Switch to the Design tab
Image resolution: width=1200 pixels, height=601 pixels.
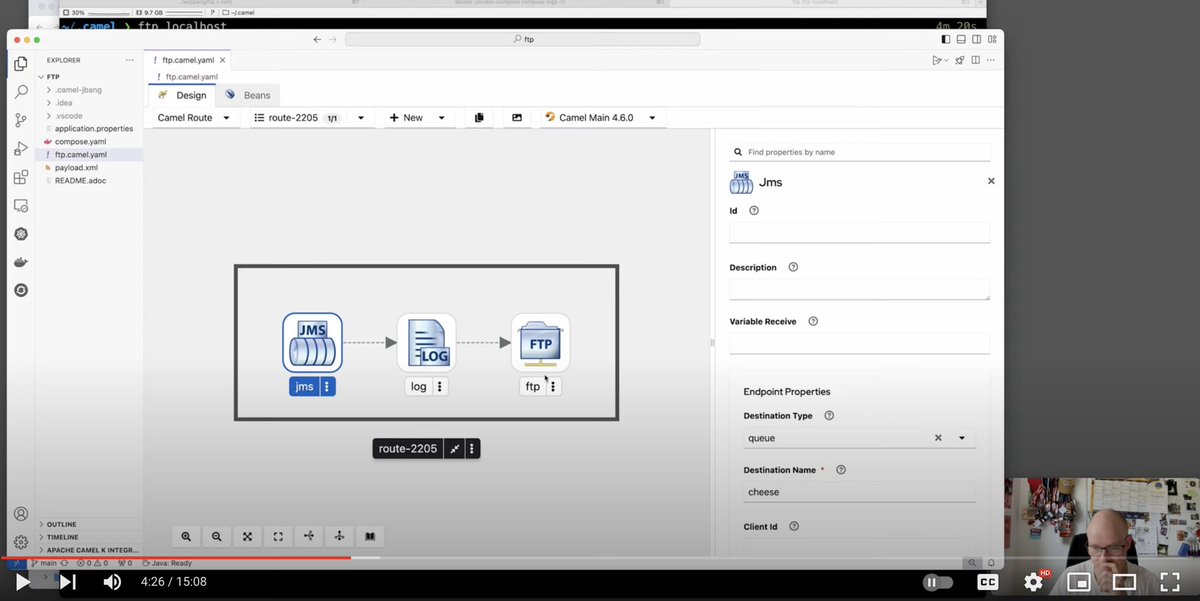tap(182, 95)
